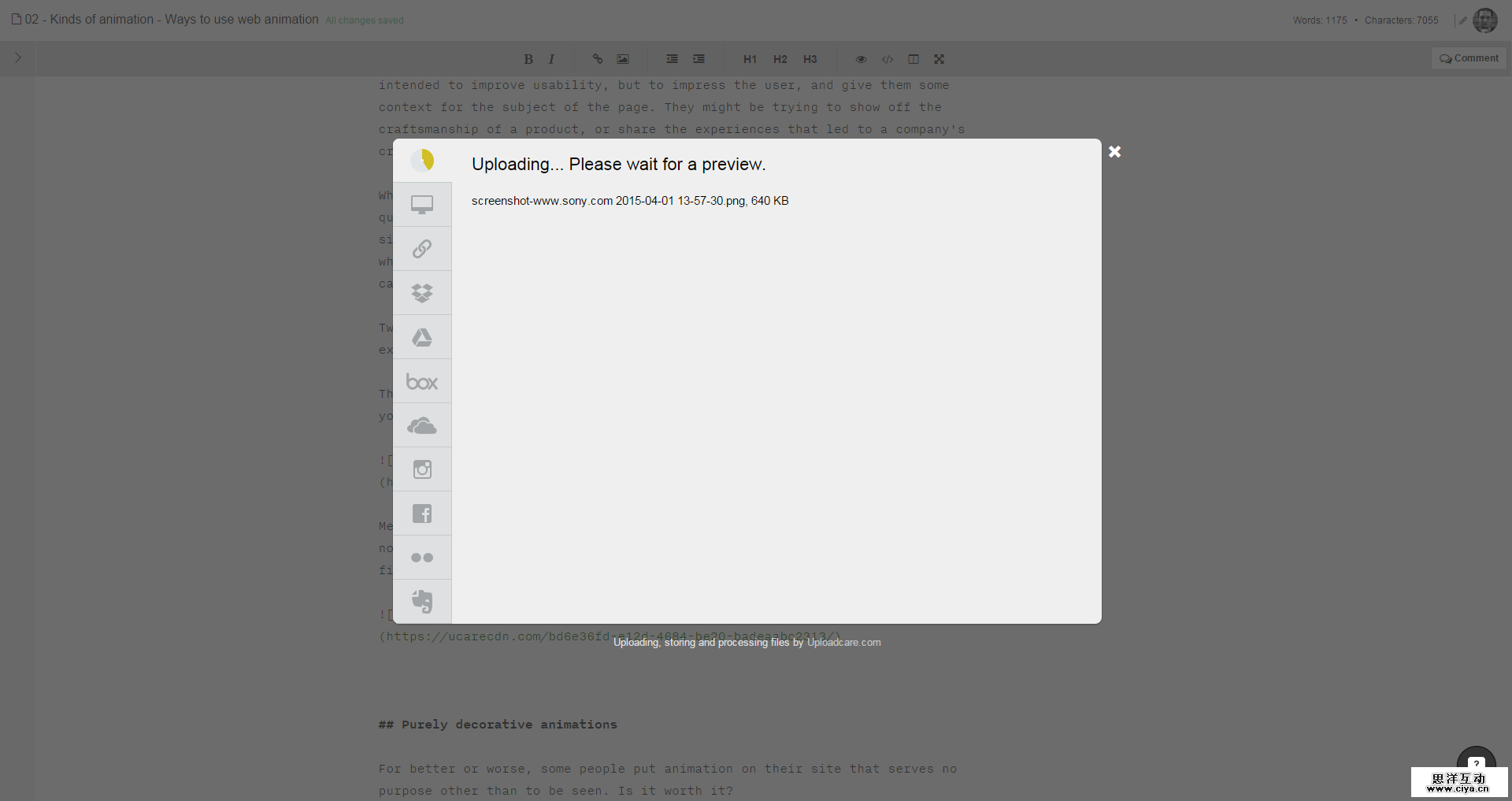Toggle preview with the eye icon

[861, 59]
